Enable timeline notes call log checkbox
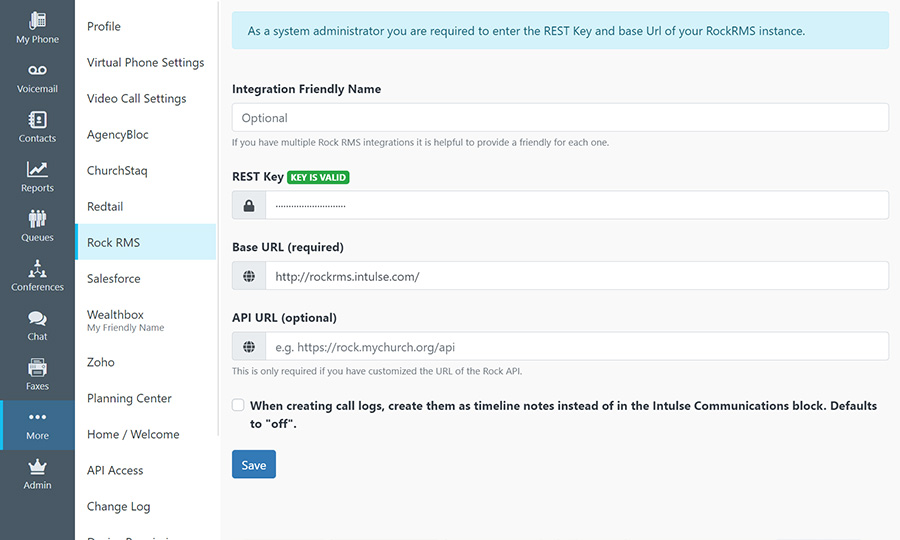Image resolution: width=900 pixels, height=540 pixels. [238, 405]
